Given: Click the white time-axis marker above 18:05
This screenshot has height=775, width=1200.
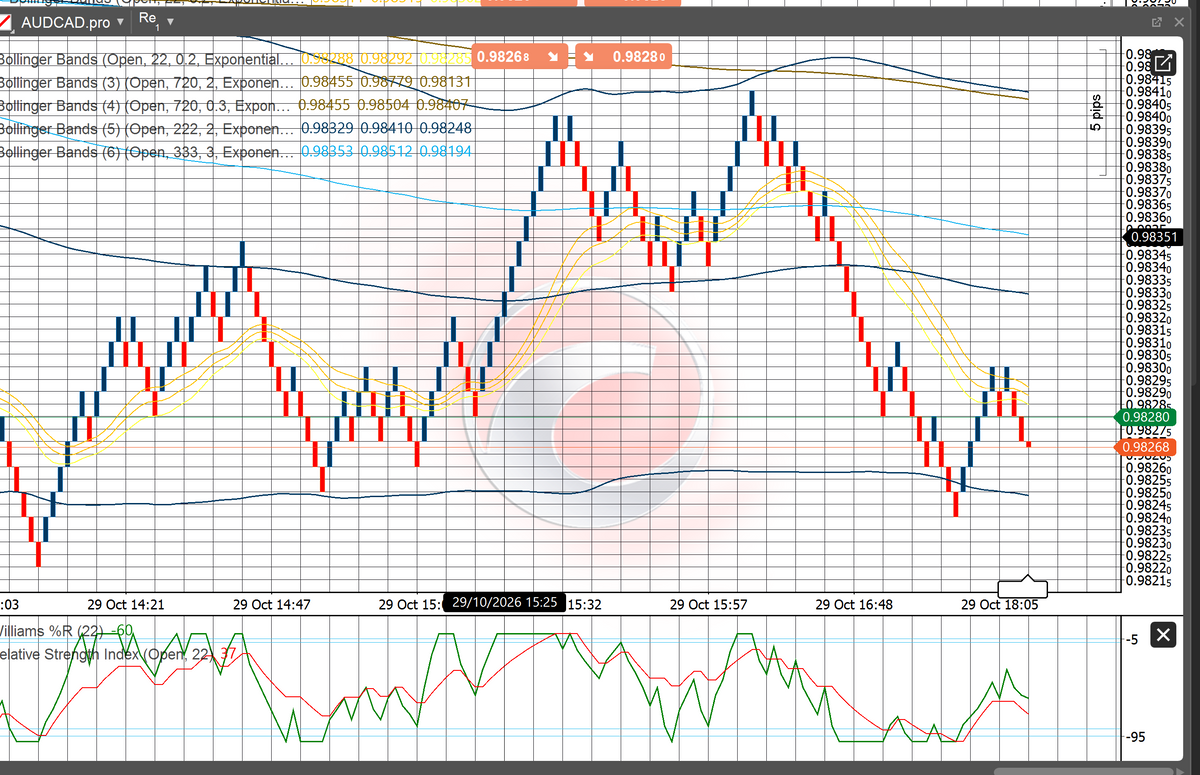Looking at the screenshot, I should [x=1023, y=587].
